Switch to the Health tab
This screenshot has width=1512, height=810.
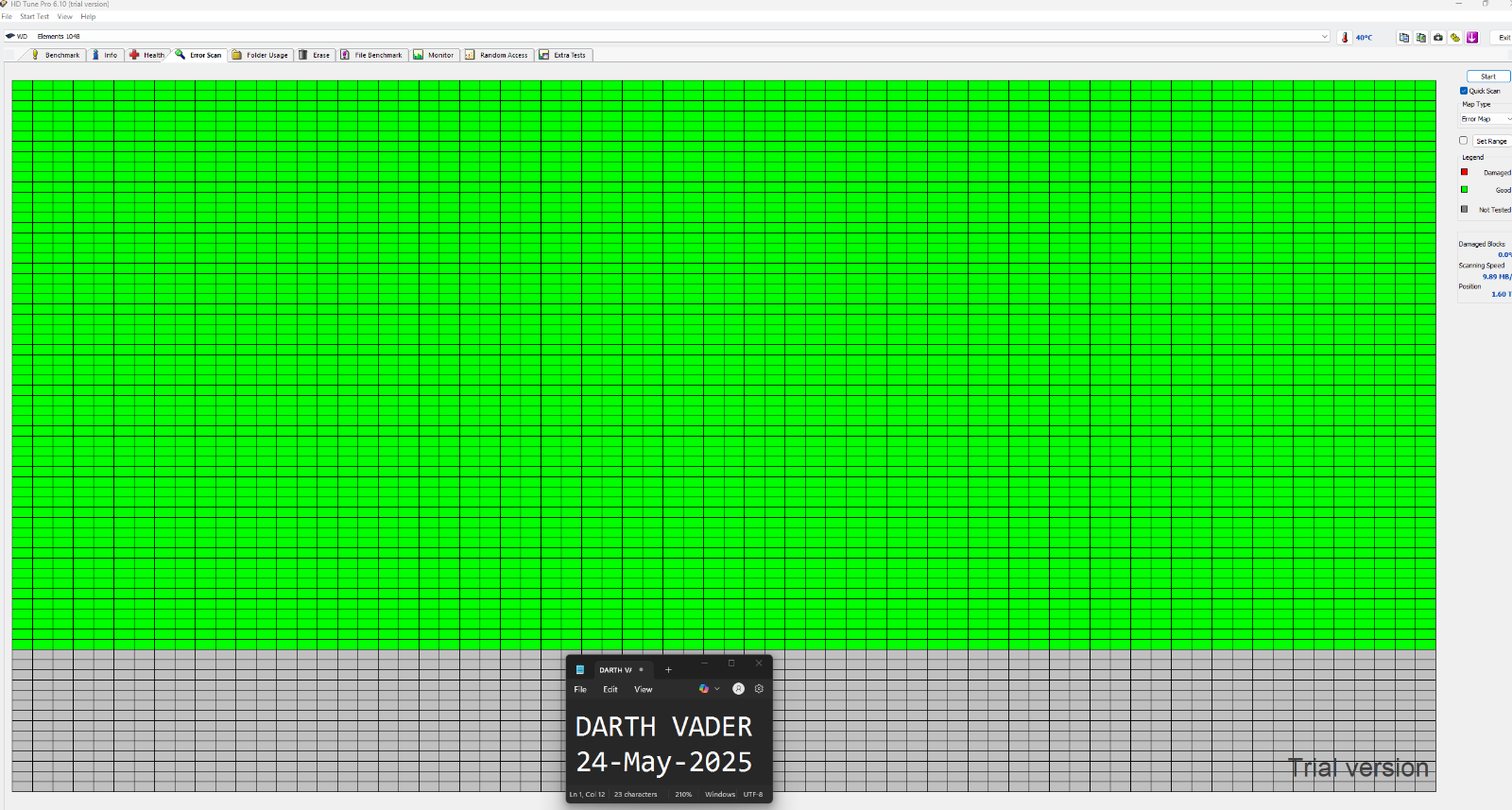[147, 55]
